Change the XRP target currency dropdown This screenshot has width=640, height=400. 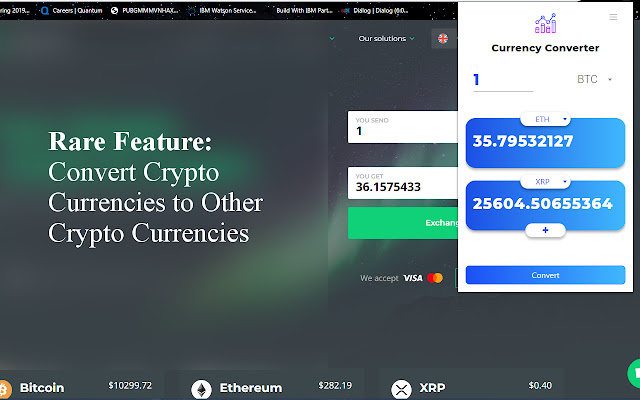click(x=545, y=182)
